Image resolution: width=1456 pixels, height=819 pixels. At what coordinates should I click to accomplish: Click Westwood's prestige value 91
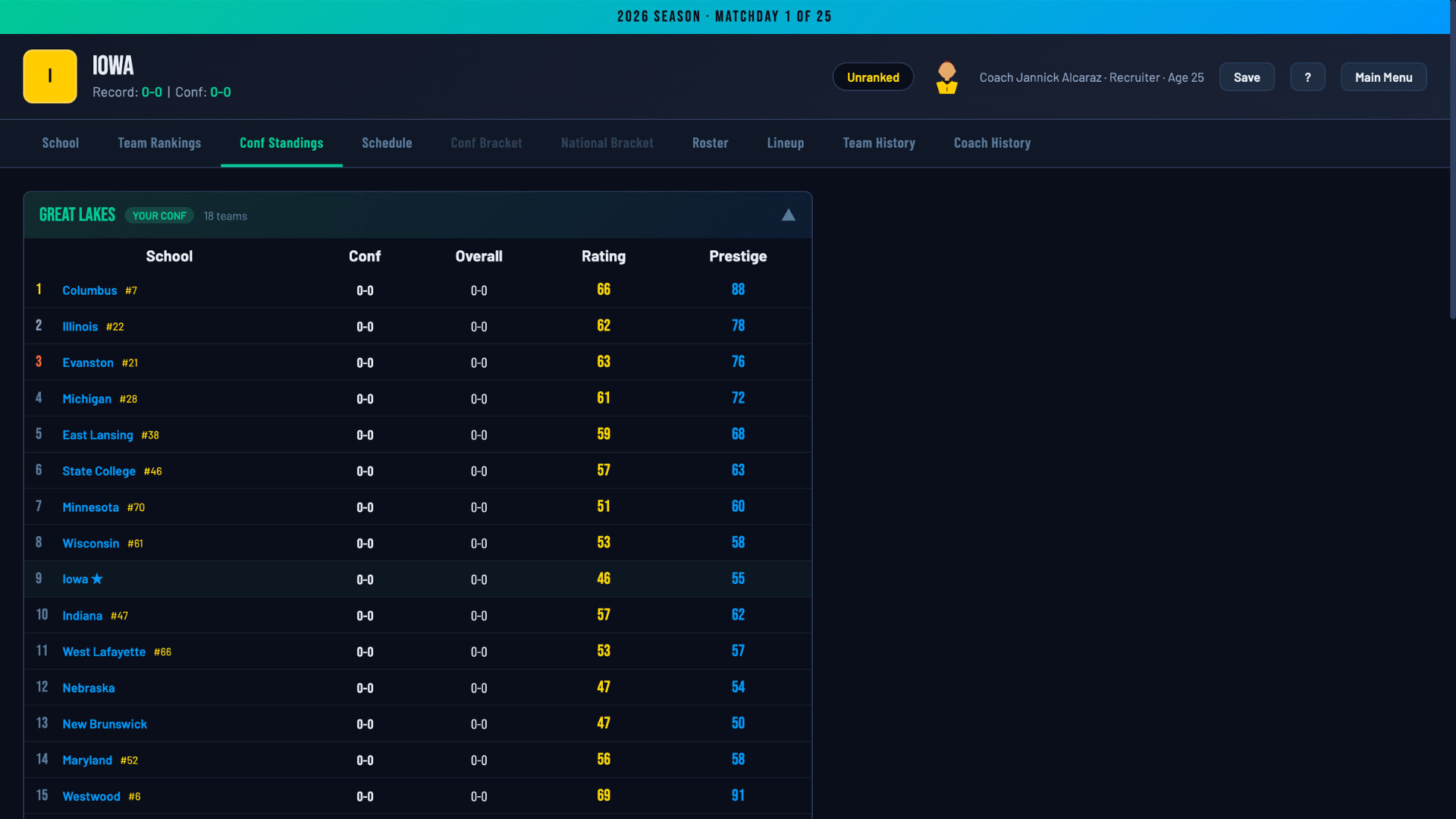(738, 795)
